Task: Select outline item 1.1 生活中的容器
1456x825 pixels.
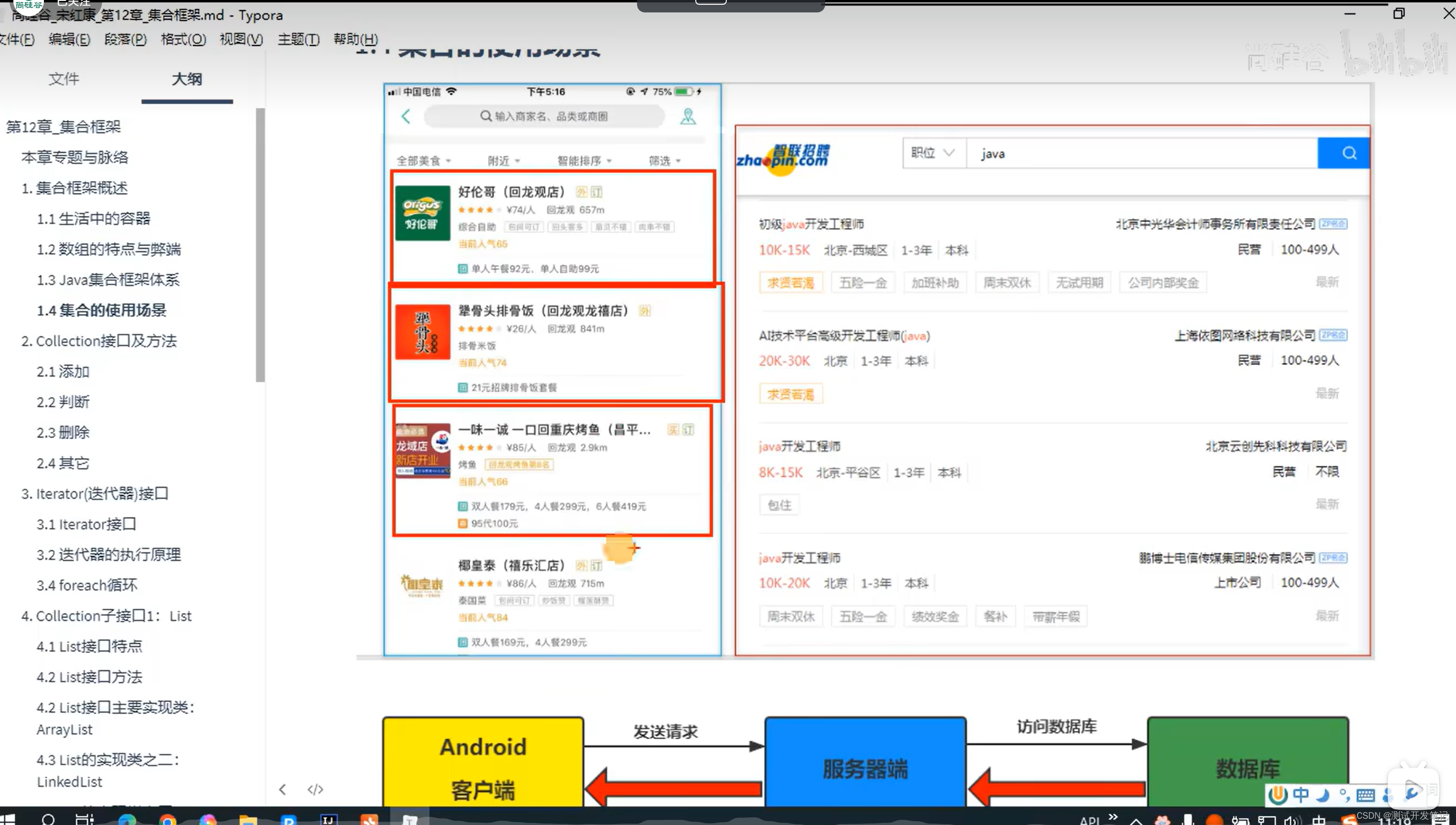Action: (94, 219)
